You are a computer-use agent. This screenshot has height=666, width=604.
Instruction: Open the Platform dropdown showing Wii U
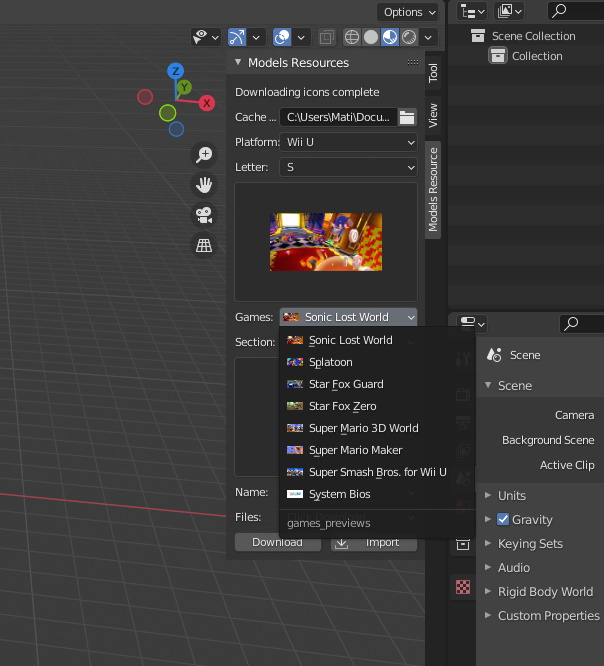tap(348, 142)
